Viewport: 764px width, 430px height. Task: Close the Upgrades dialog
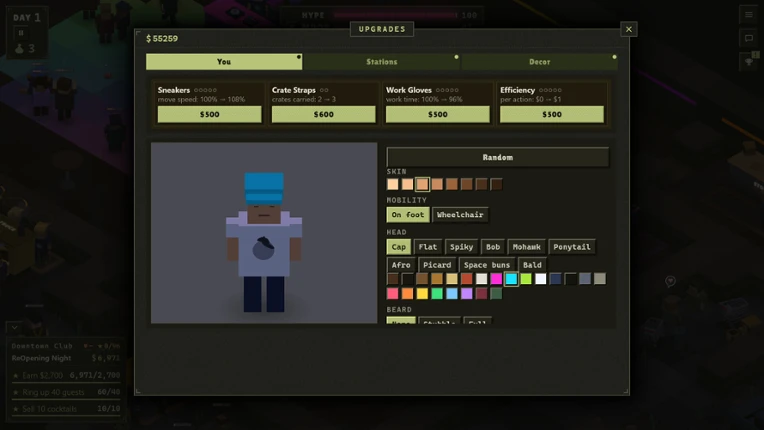pyautogui.click(x=629, y=29)
